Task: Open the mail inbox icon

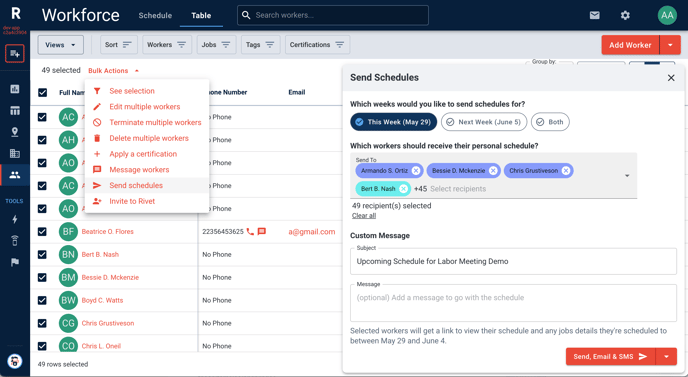Action: tap(595, 15)
